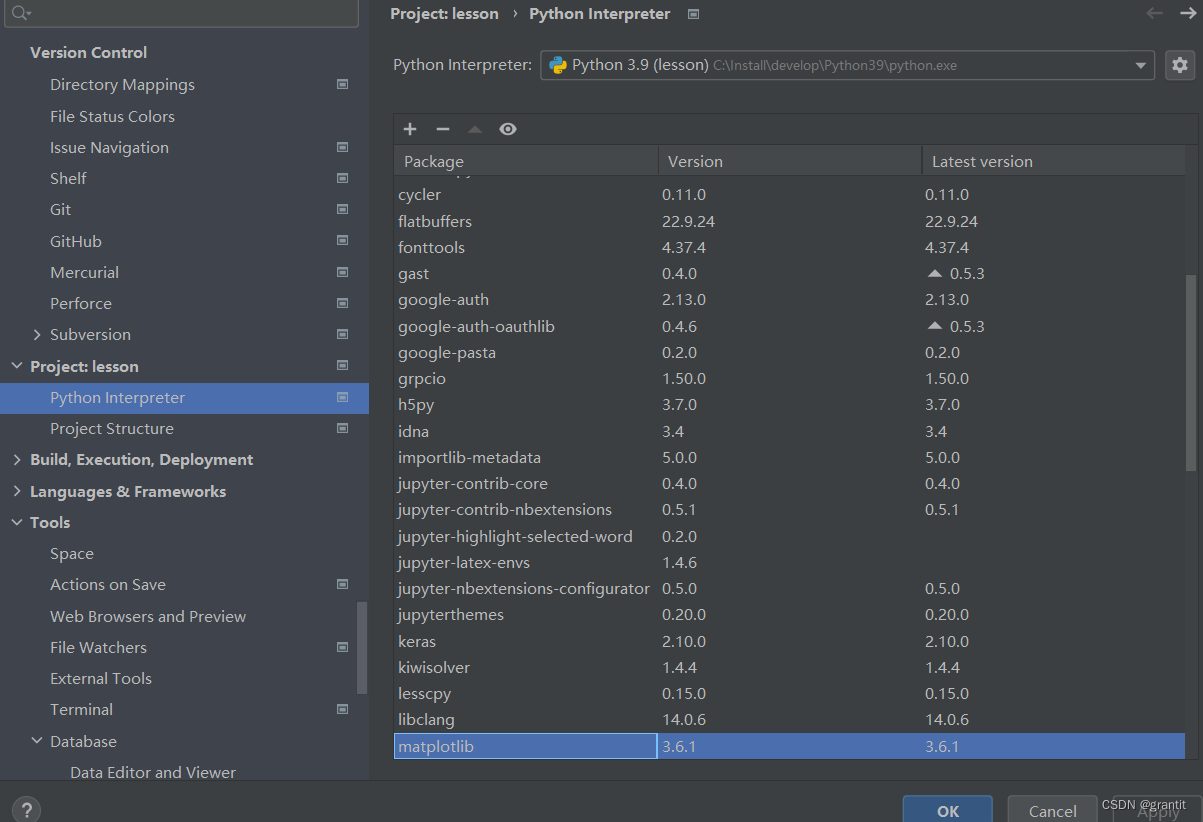This screenshot has width=1203, height=822.
Task: Sort by the Package column header
Action: (x=526, y=161)
